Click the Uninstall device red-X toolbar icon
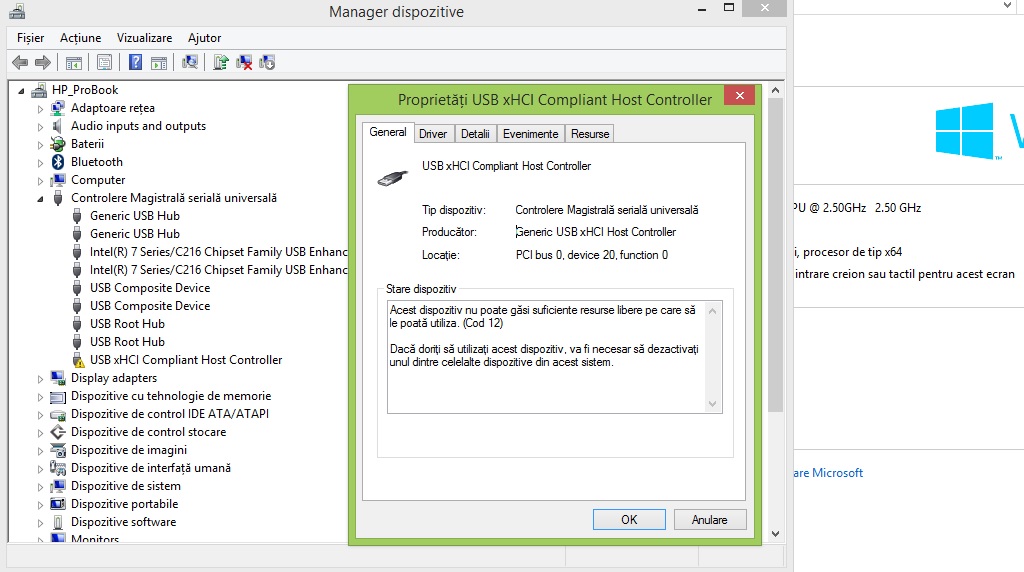 (244, 63)
